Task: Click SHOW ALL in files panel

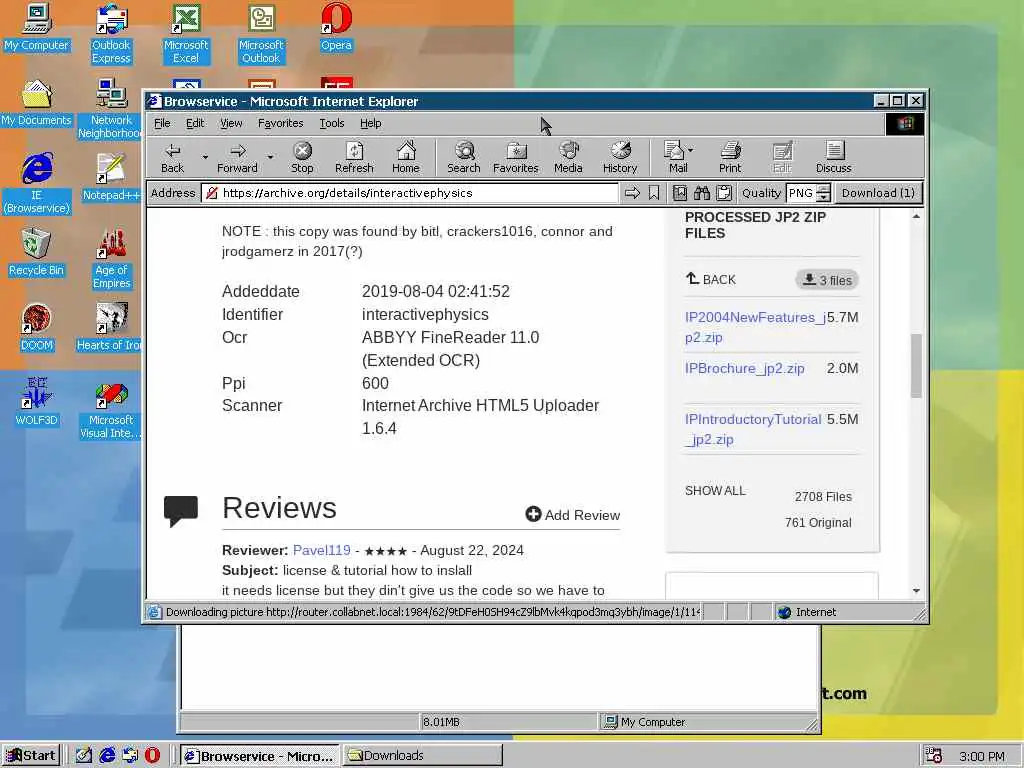Action: [715, 490]
